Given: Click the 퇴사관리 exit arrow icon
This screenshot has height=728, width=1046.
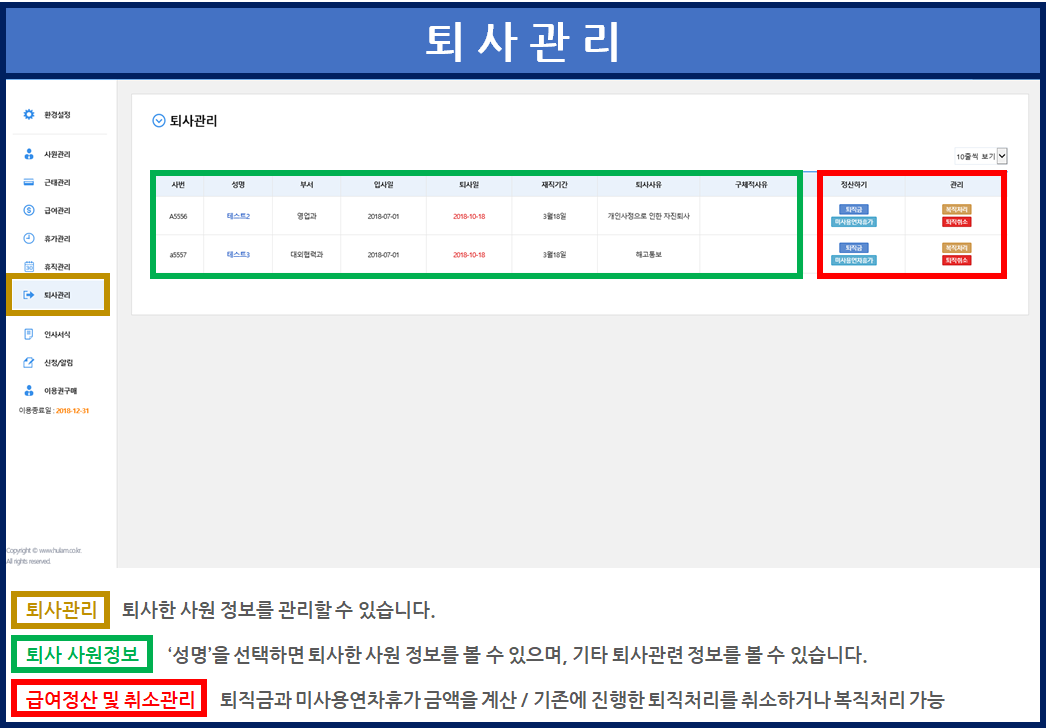Looking at the screenshot, I should pos(29,295).
